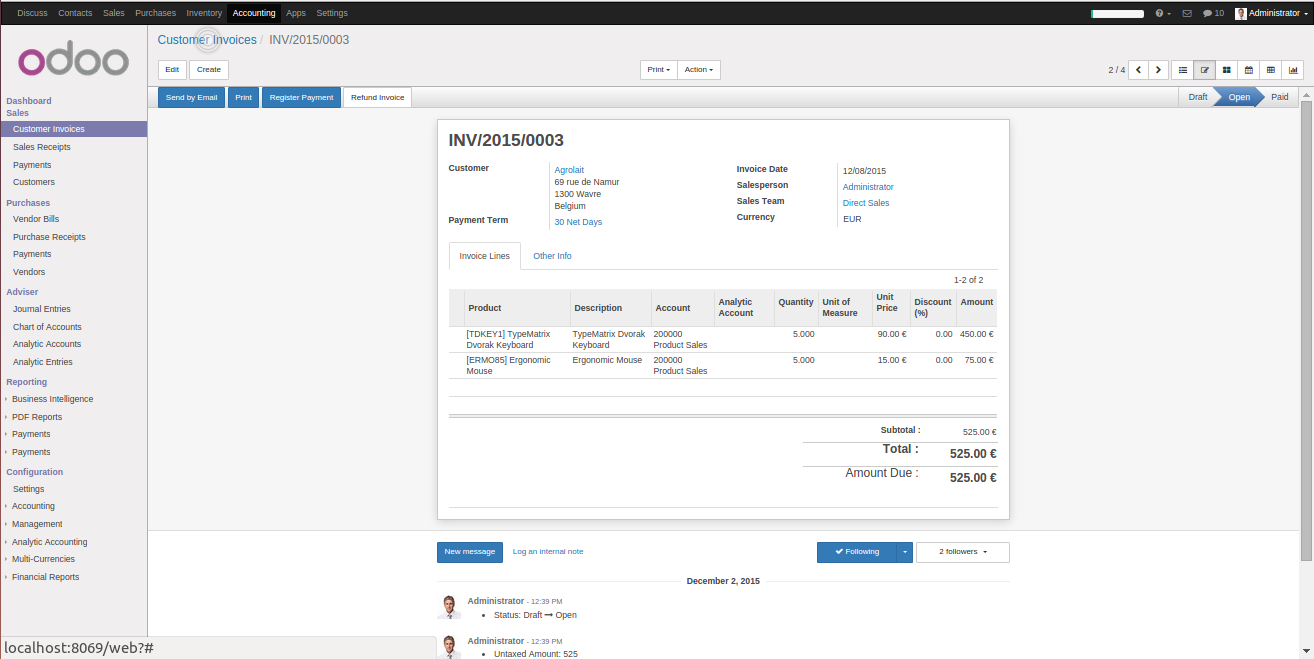The image size is (1314, 659).
Task: Switch to list view icon
Action: [1183, 70]
